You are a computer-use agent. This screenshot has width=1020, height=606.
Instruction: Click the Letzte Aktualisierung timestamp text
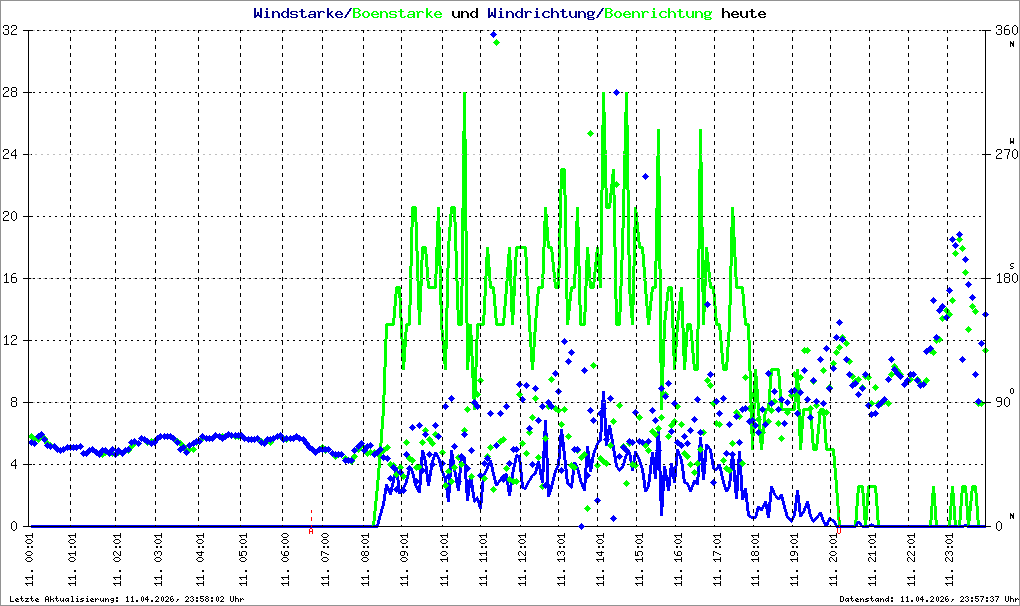pos(127,599)
